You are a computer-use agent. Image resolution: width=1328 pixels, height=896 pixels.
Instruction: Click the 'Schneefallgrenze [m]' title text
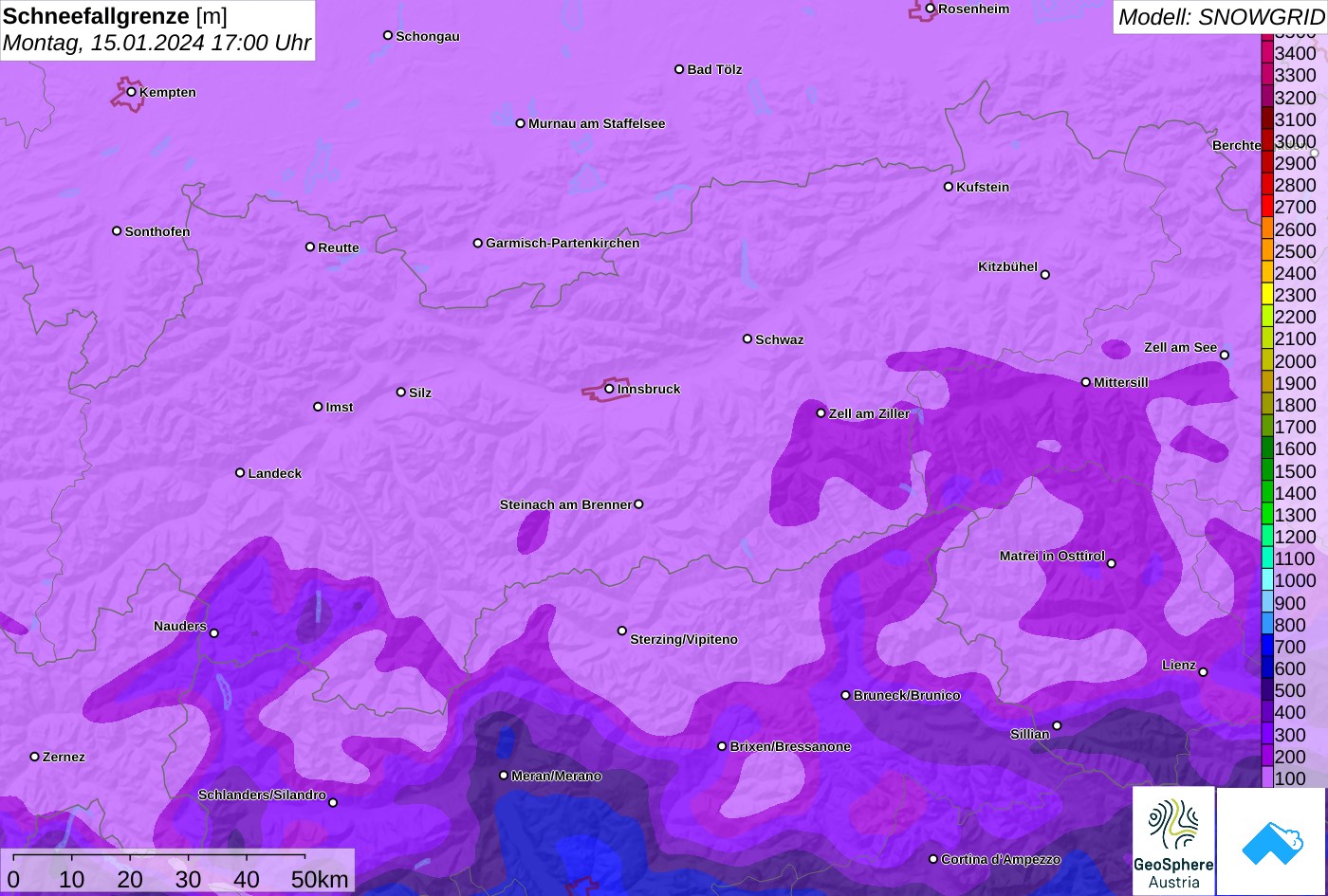pyautogui.click(x=116, y=16)
